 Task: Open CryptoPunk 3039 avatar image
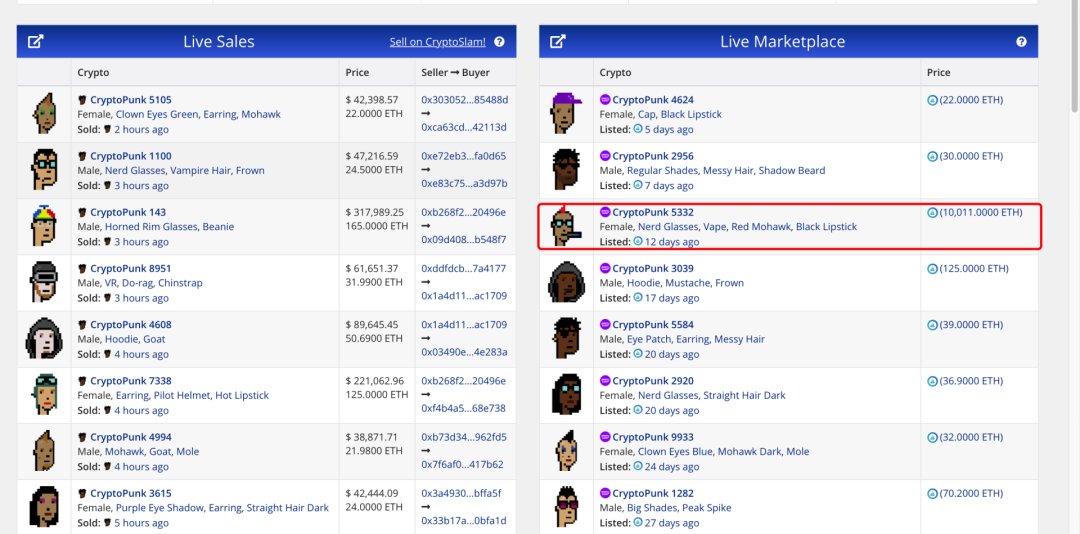[x=567, y=283]
